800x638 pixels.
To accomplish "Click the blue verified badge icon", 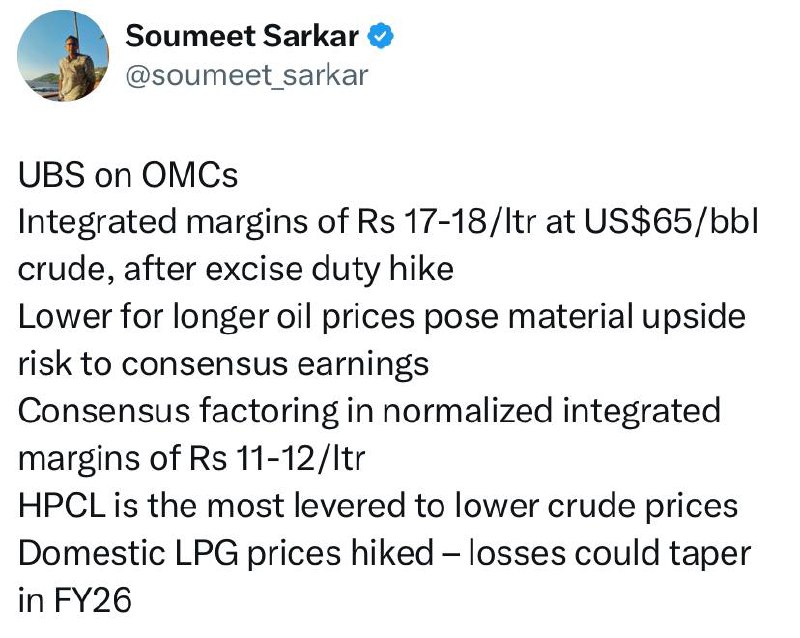I will click(x=381, y=36).
